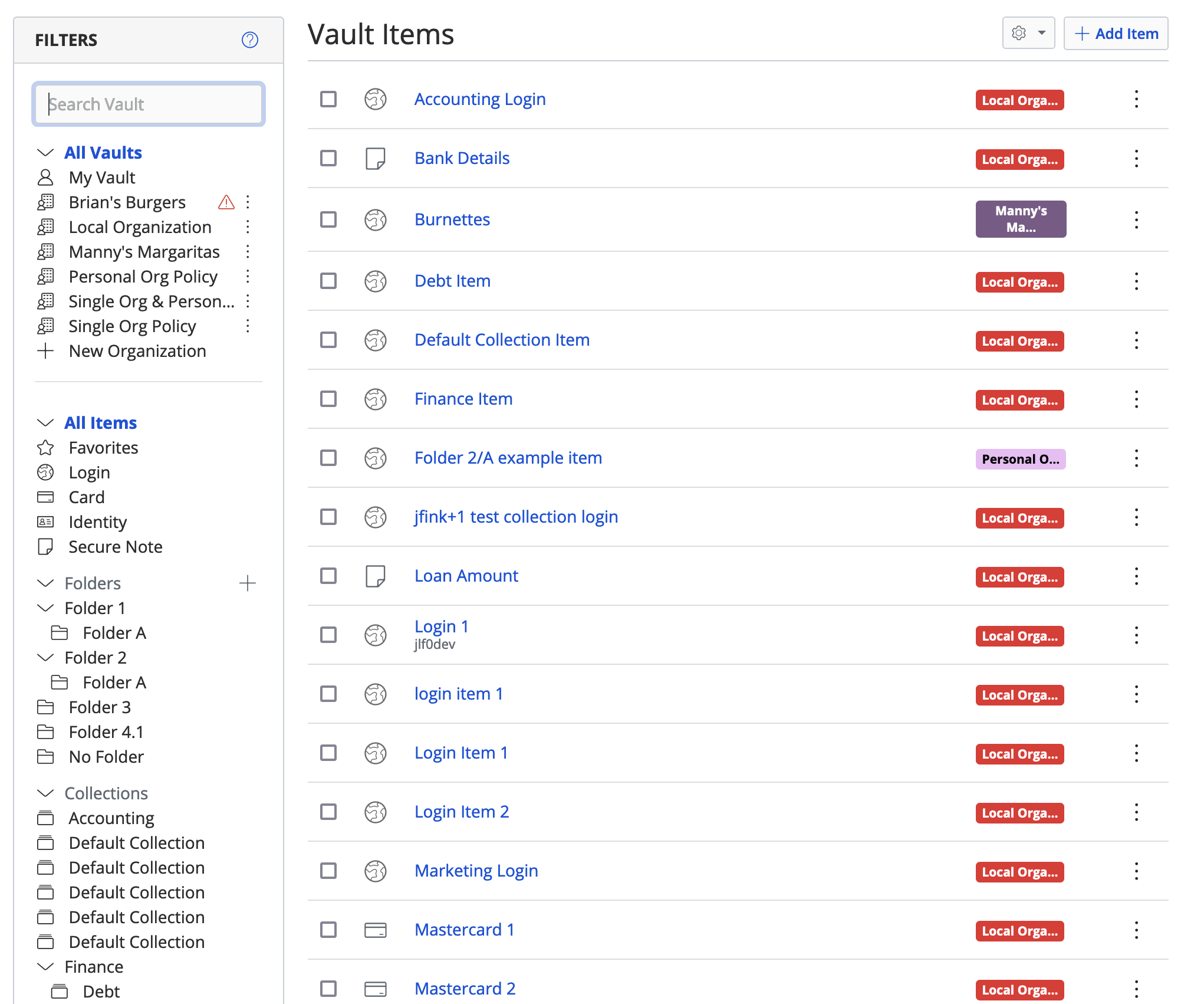Filter by Secure Note type

click(x=115, y=547)
